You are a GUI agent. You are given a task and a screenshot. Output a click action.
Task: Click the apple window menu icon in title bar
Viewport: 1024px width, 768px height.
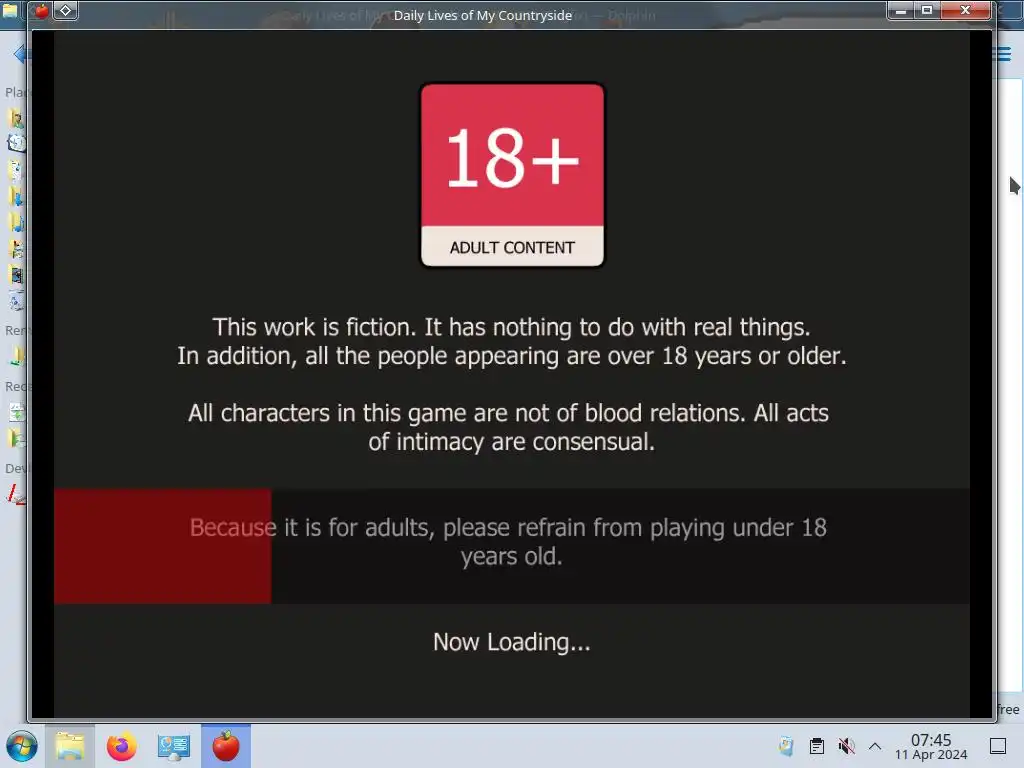click(x=40, y=10)
